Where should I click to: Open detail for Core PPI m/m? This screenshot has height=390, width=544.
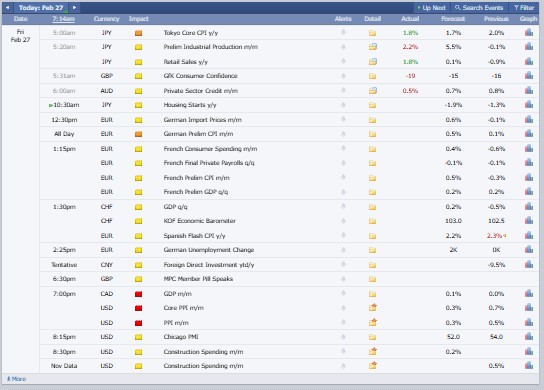pyautogui.click(x=373, y=307)
